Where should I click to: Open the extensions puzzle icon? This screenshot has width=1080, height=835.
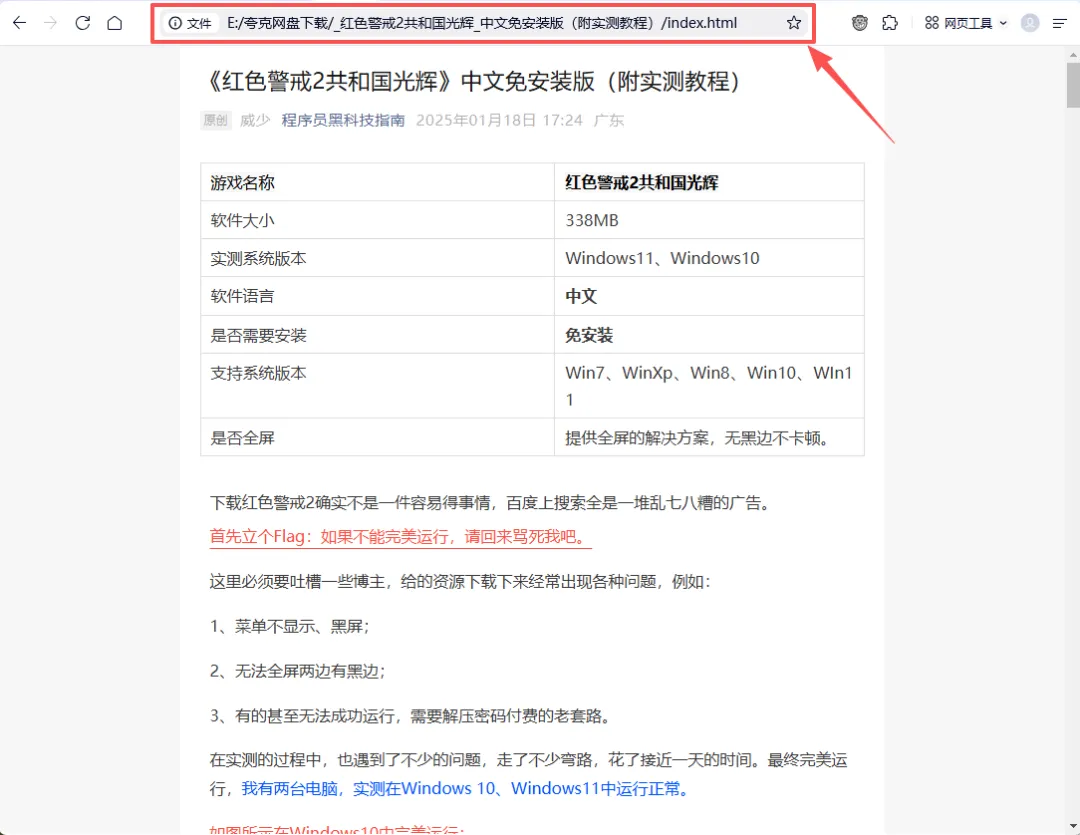(x=890, y=23)
